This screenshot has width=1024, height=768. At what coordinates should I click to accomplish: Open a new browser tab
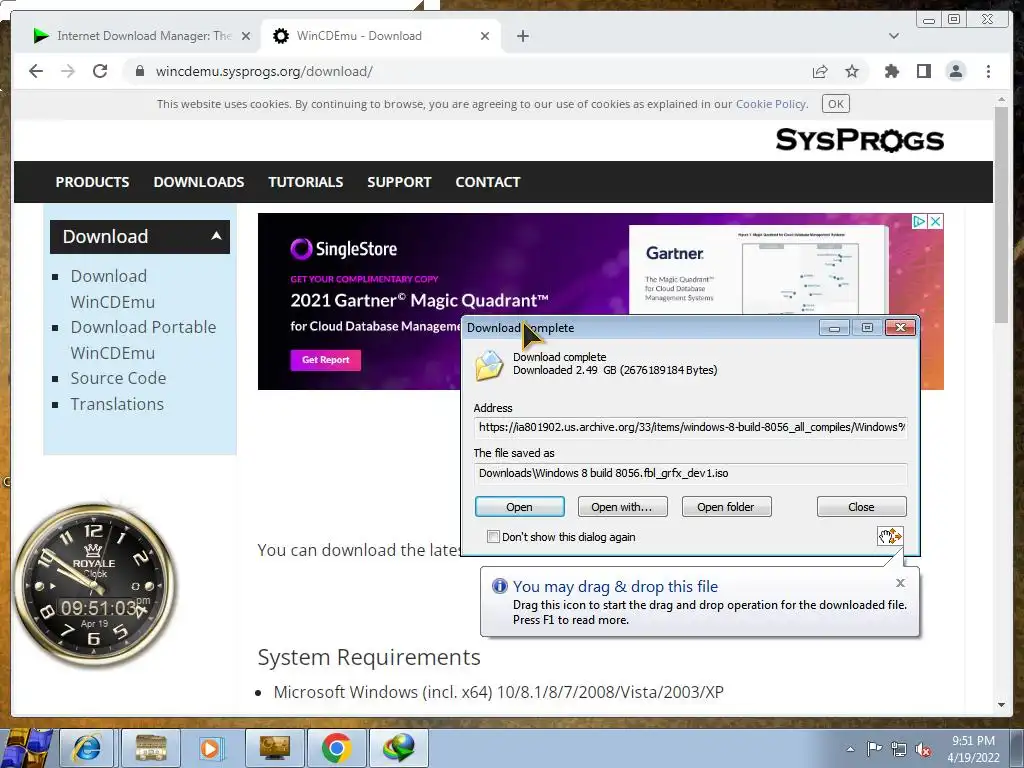tap(522, 36)
